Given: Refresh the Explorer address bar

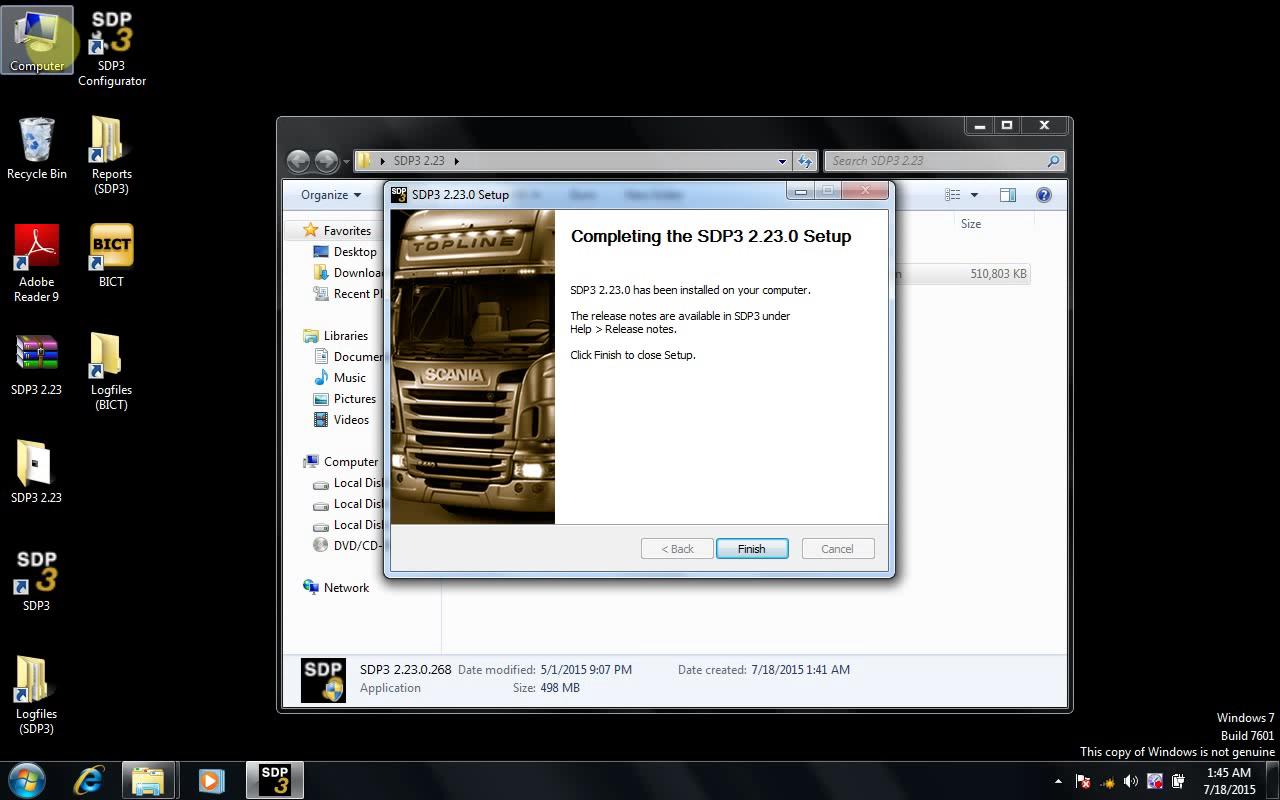Looking at the screenshot, I should 805,161.
